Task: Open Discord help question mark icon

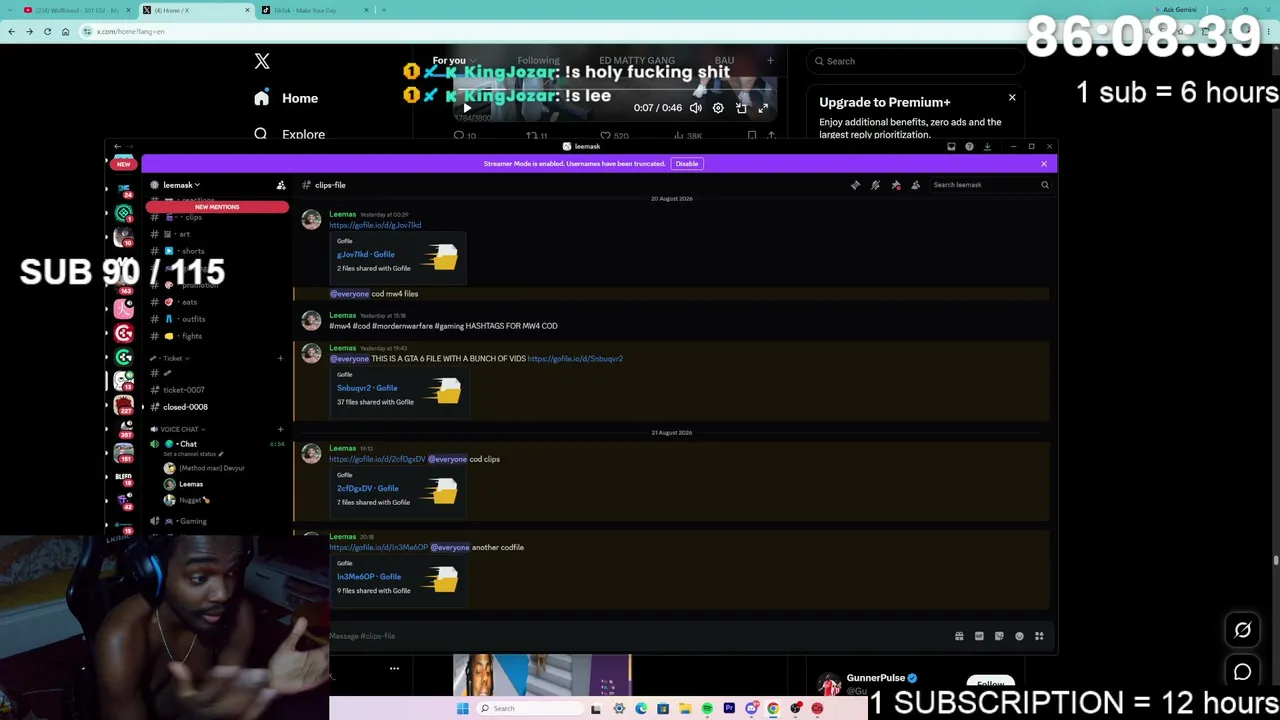Action: pyautogui.click(x=969, y=147)
